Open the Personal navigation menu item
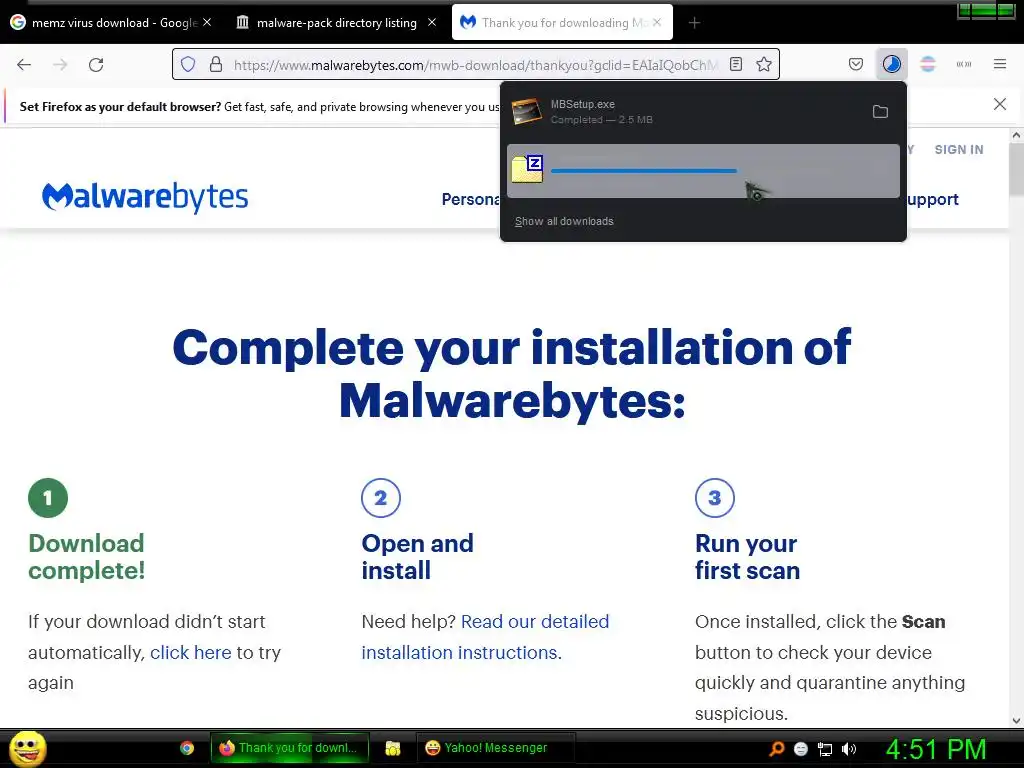1024x768 pixels. coord(471,200)
